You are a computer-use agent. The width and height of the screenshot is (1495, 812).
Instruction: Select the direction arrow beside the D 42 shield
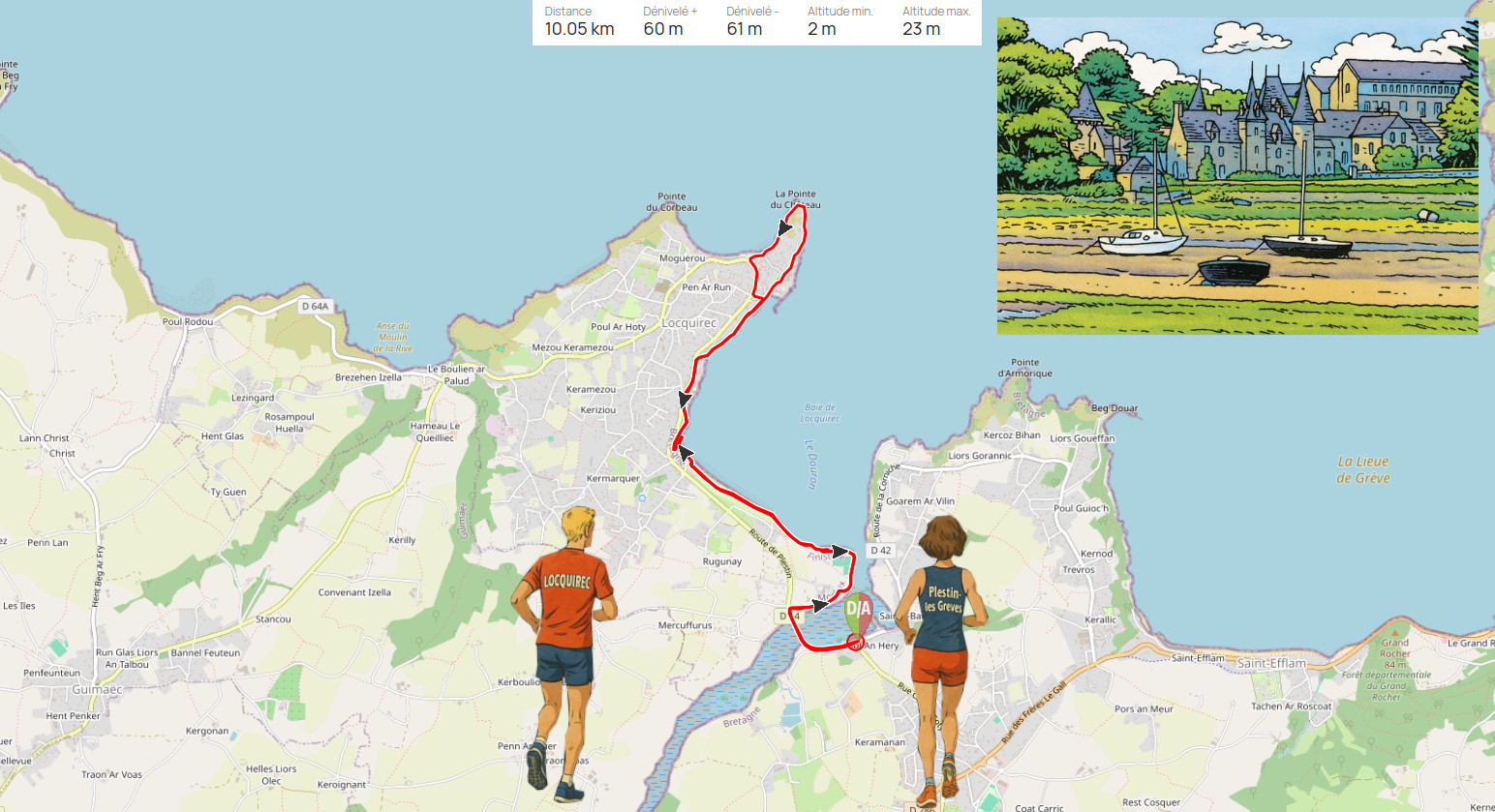tap(840, 552)
